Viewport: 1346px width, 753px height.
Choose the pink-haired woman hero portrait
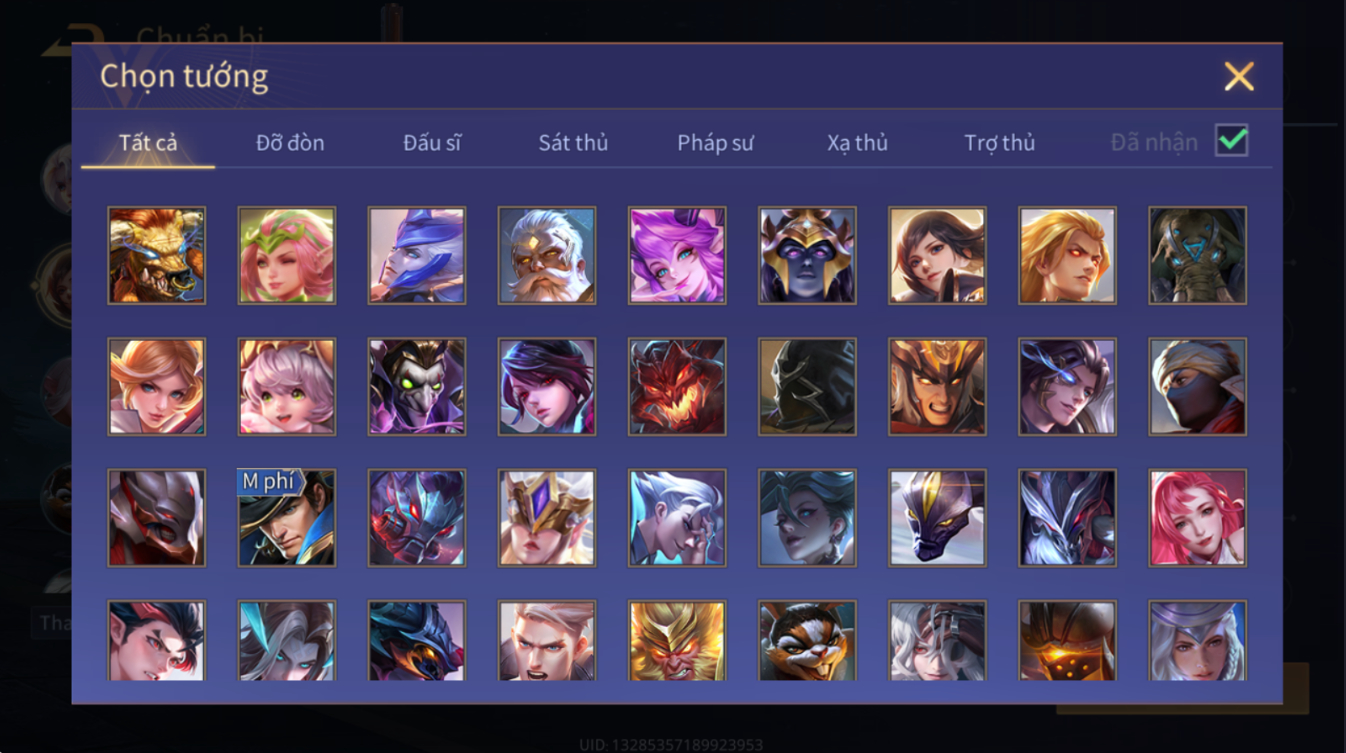pyautogui.click(x=1197, y=518)
